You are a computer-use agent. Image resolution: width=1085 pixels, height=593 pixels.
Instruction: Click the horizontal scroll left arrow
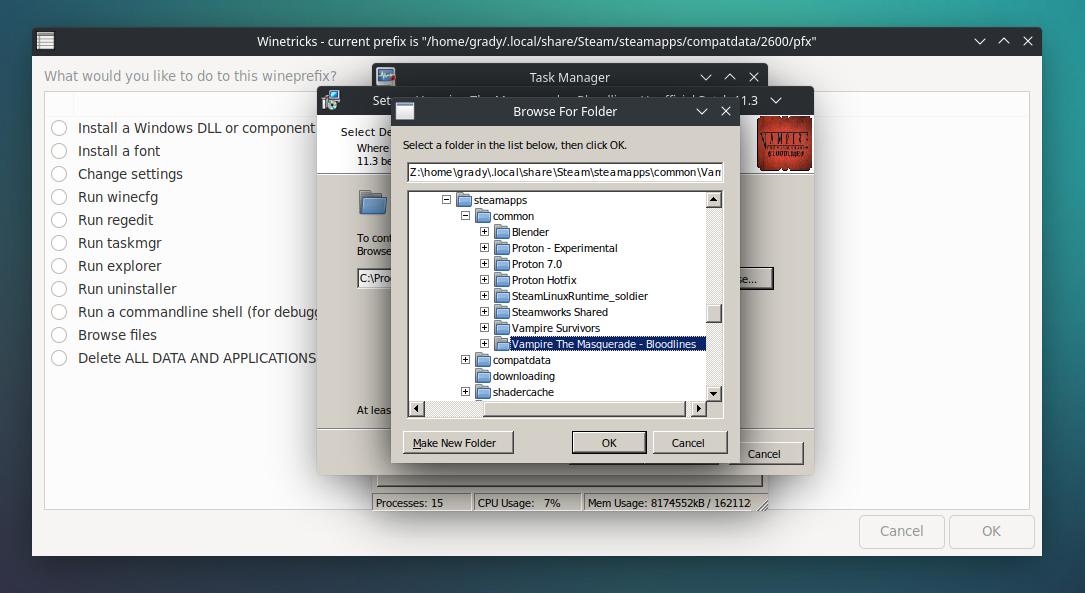point(416,409)
